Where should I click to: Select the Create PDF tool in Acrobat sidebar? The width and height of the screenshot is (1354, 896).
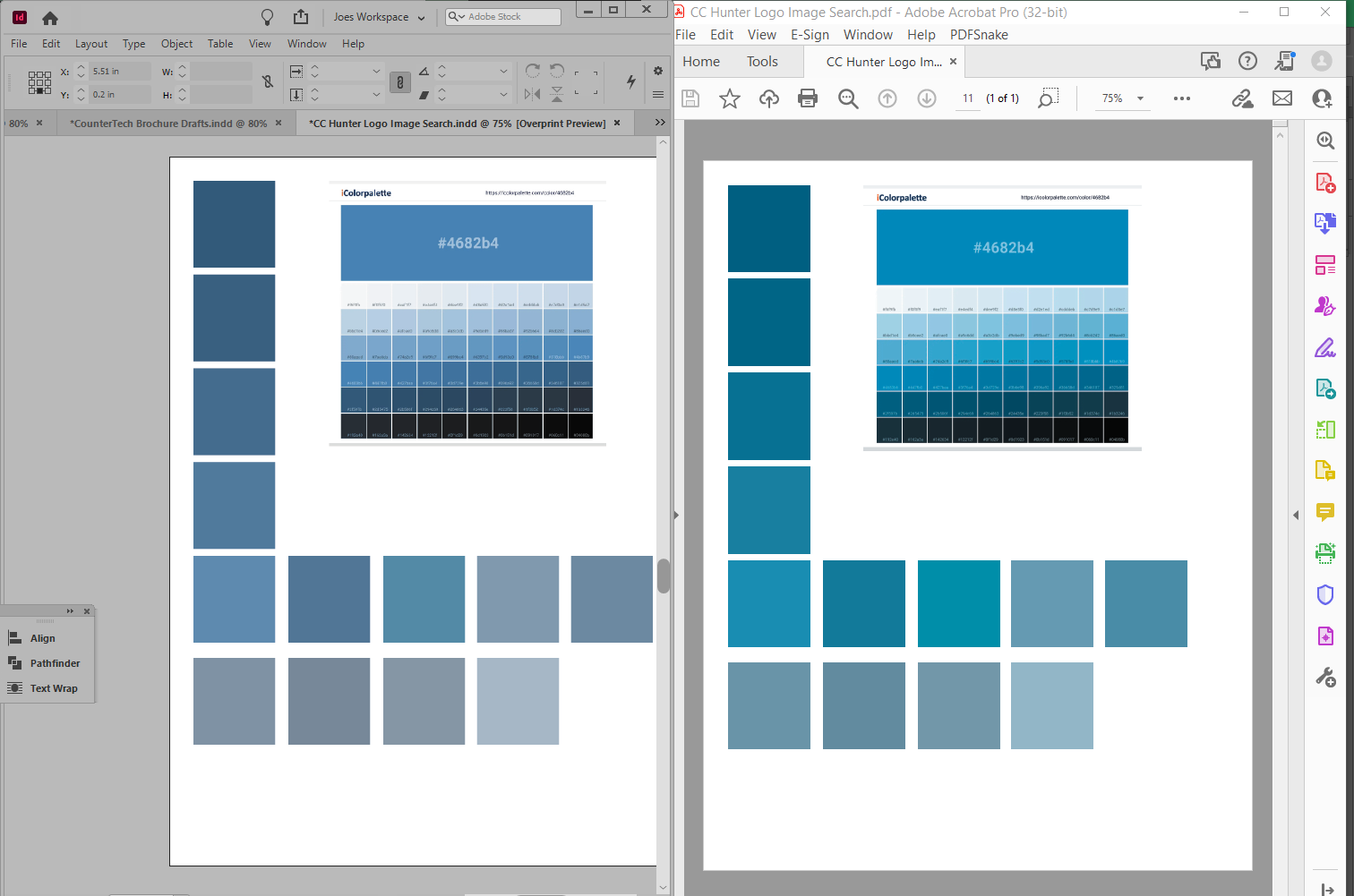point(1325,182)
